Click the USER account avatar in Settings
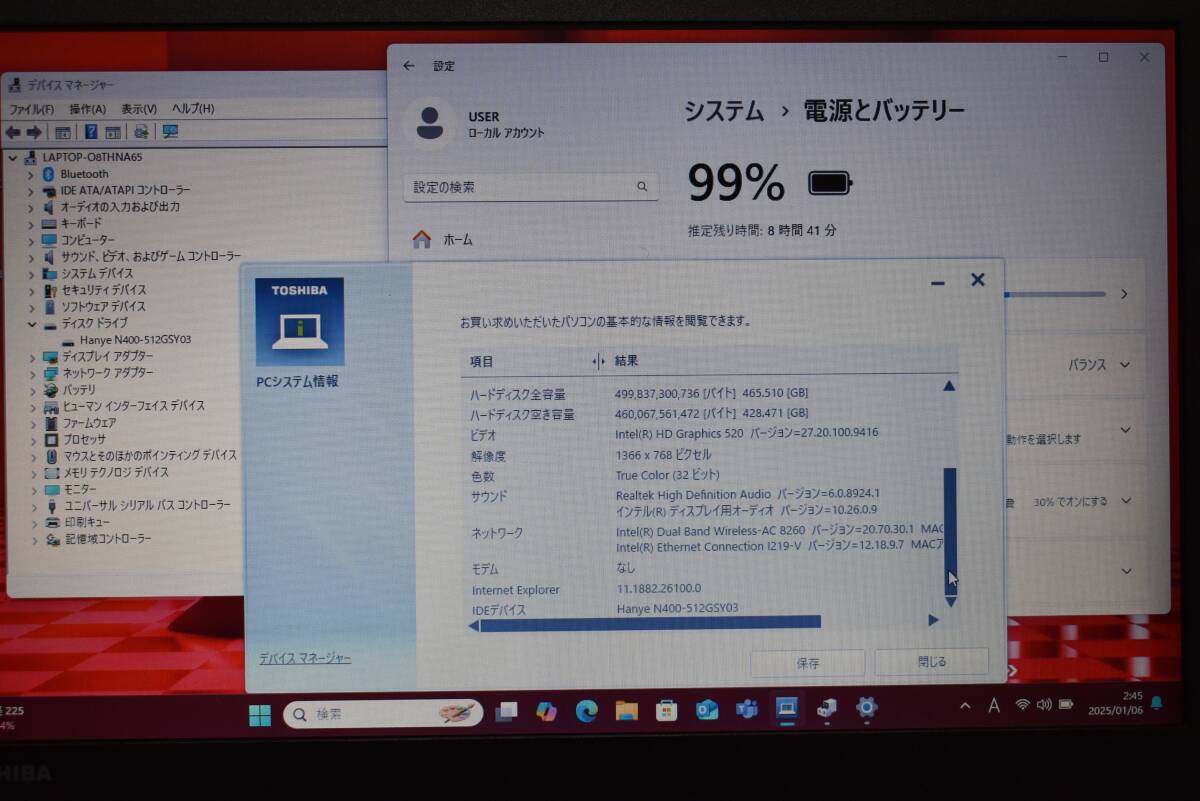 click(429, 123)
